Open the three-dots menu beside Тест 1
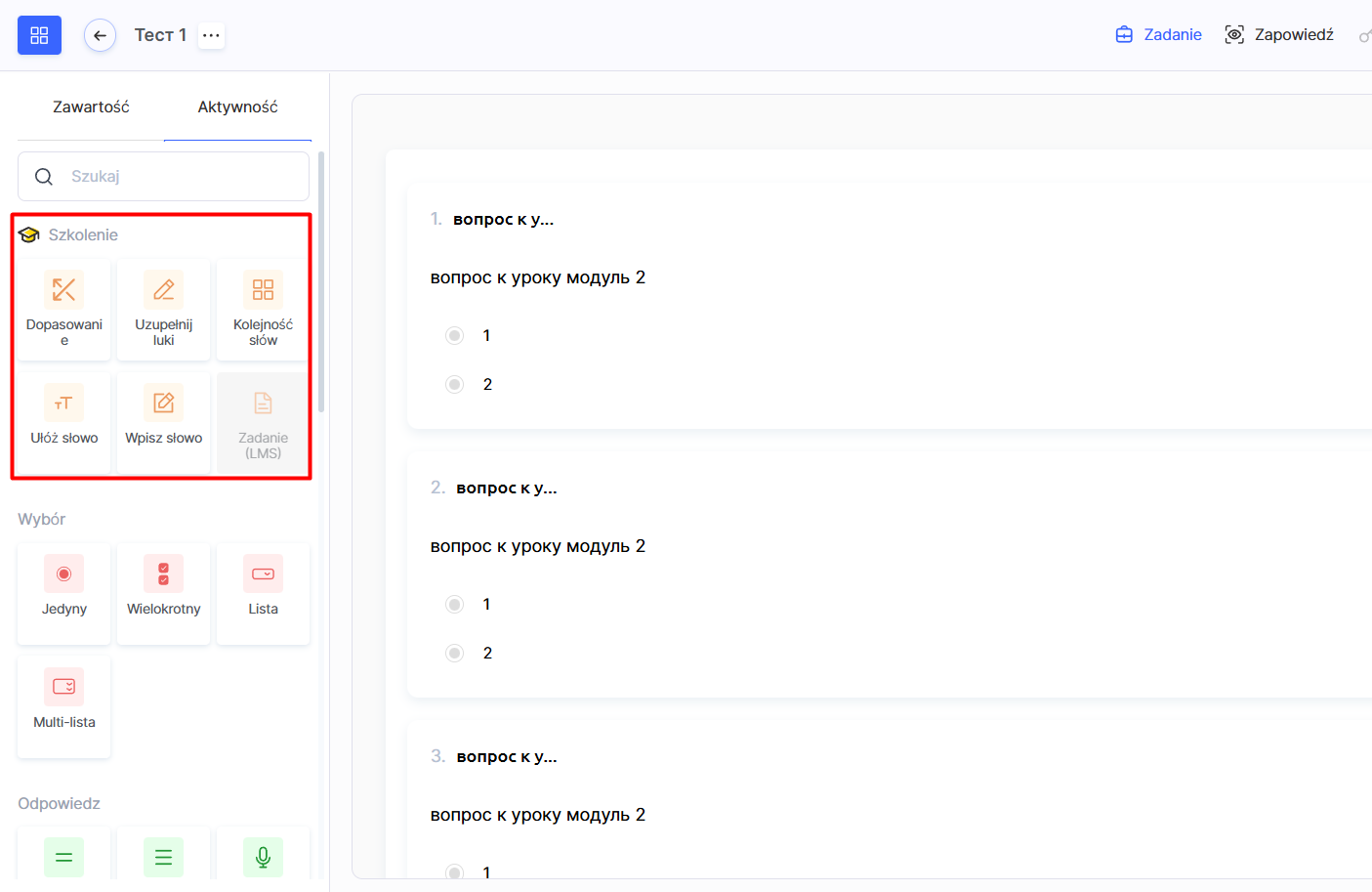 pos(211,35)
